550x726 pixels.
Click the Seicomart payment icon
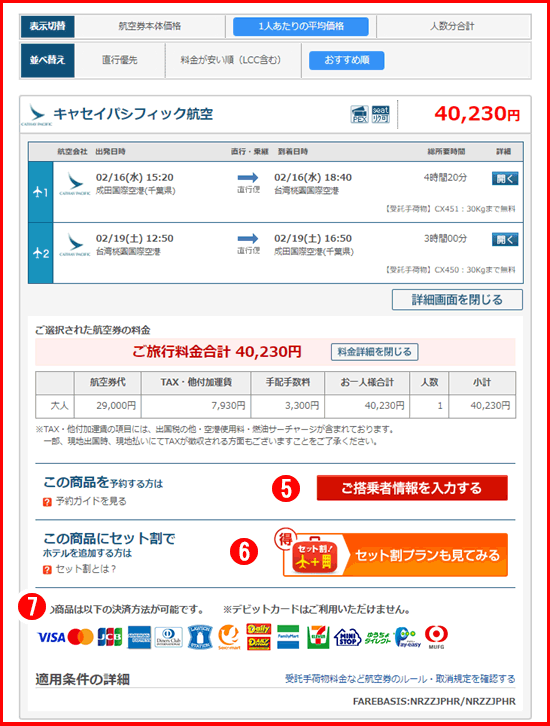[x=229, y=637]
